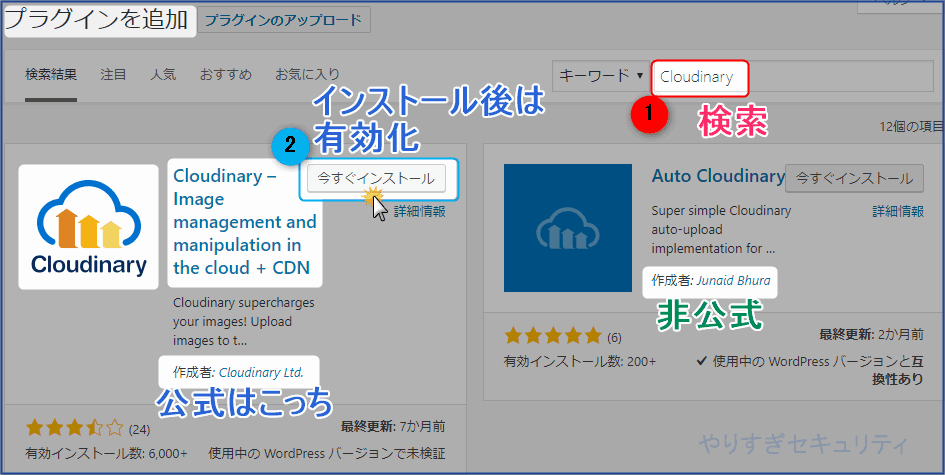
Task: Open the キーワード search type dropdown
Action: pyautogui.click(x=601, y=77)
